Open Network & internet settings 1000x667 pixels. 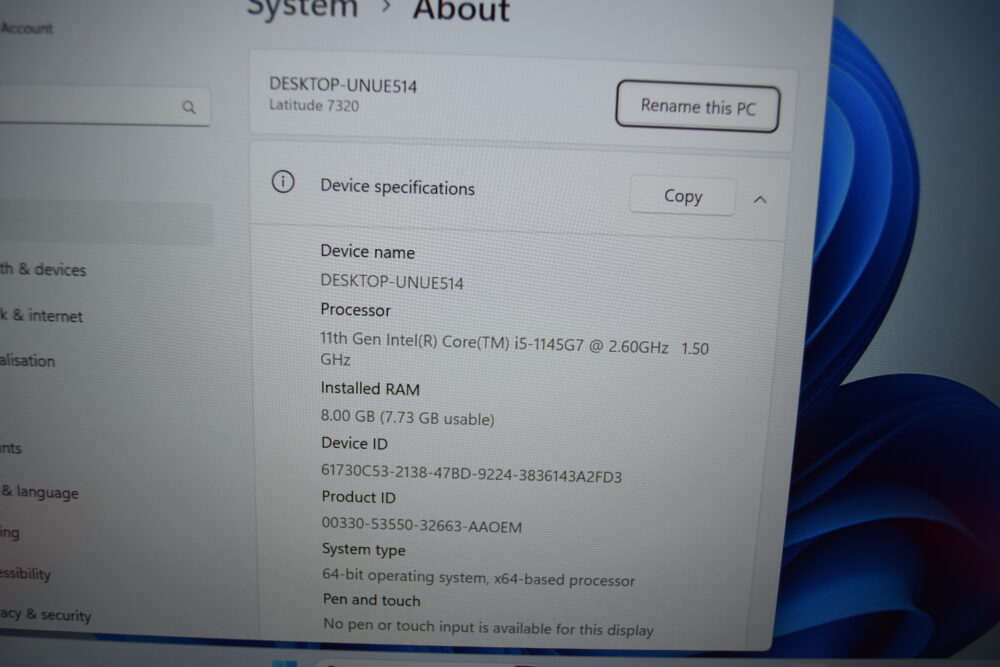[41, 315]
